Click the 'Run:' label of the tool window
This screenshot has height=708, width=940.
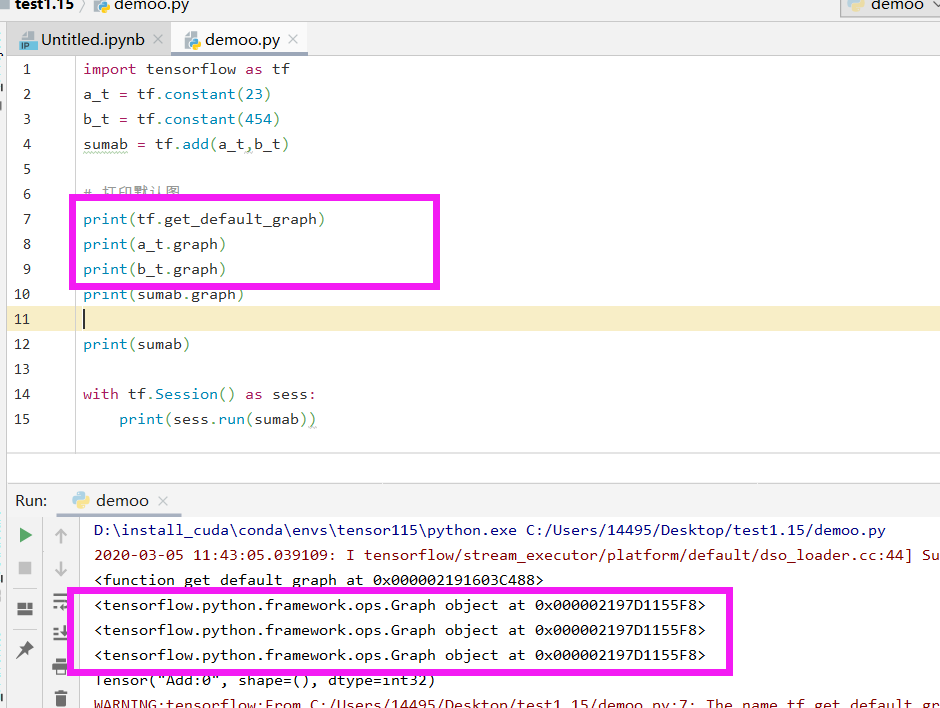coord(31,501)
